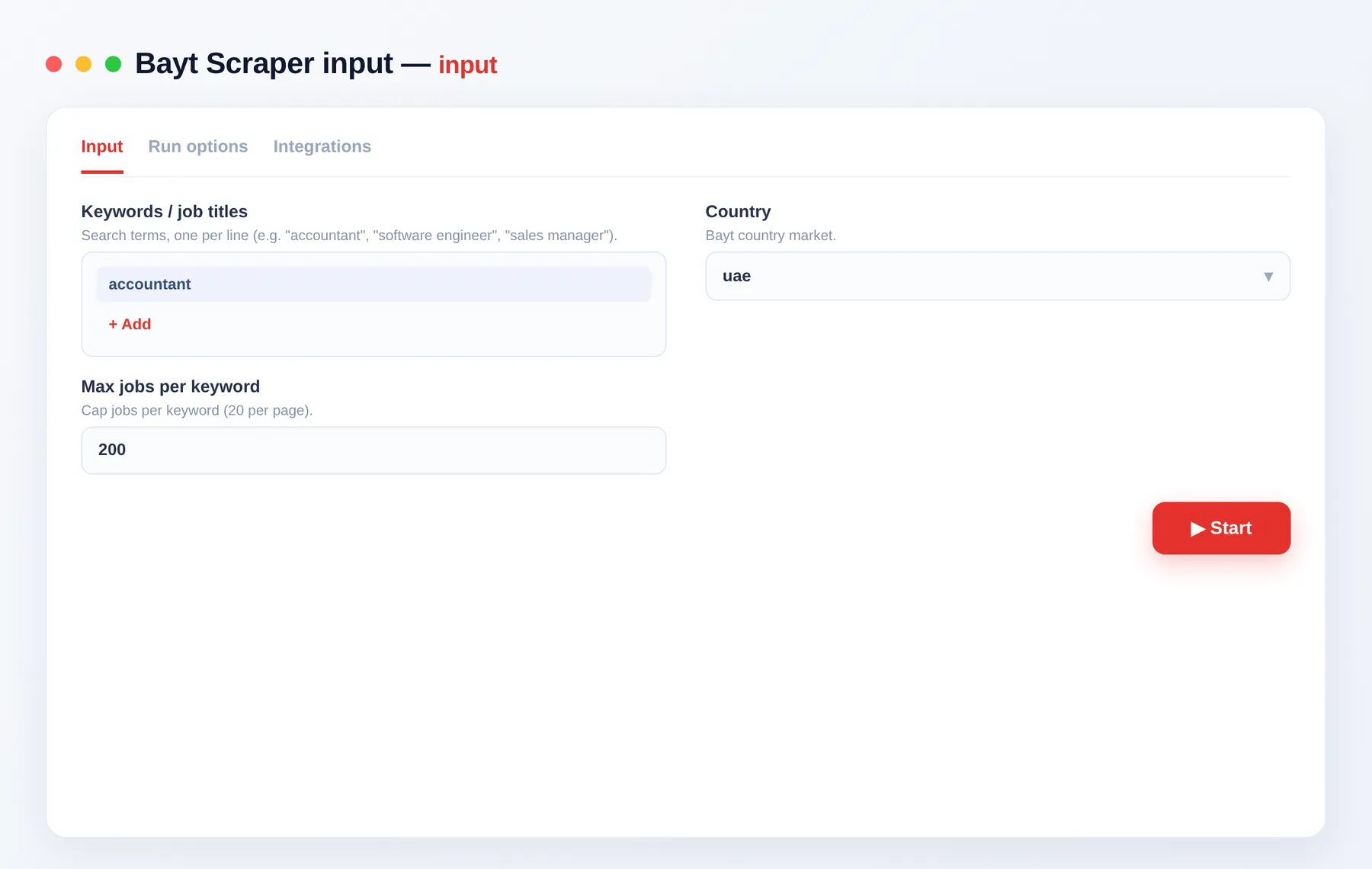Click the 'Search terms, one per line' hint

click(x=349, y=236)
